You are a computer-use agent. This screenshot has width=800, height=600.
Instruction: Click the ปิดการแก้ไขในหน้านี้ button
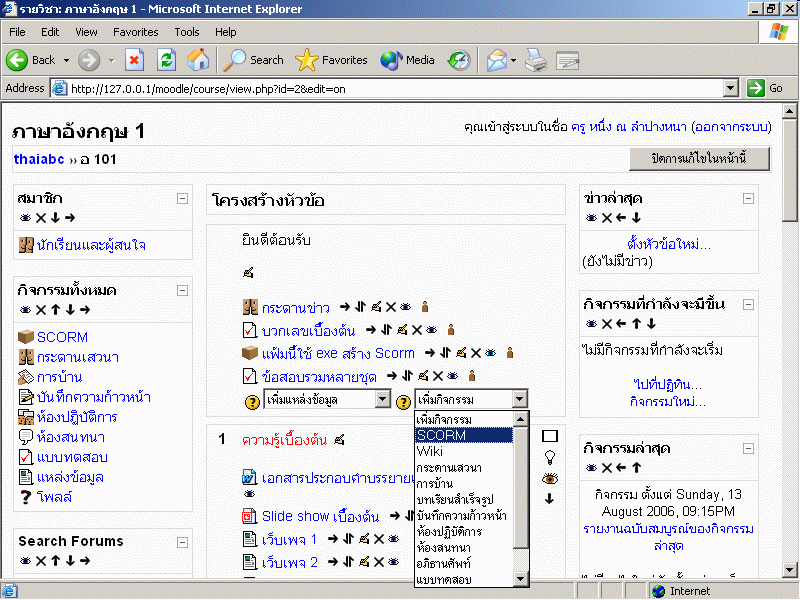point(697,159)
